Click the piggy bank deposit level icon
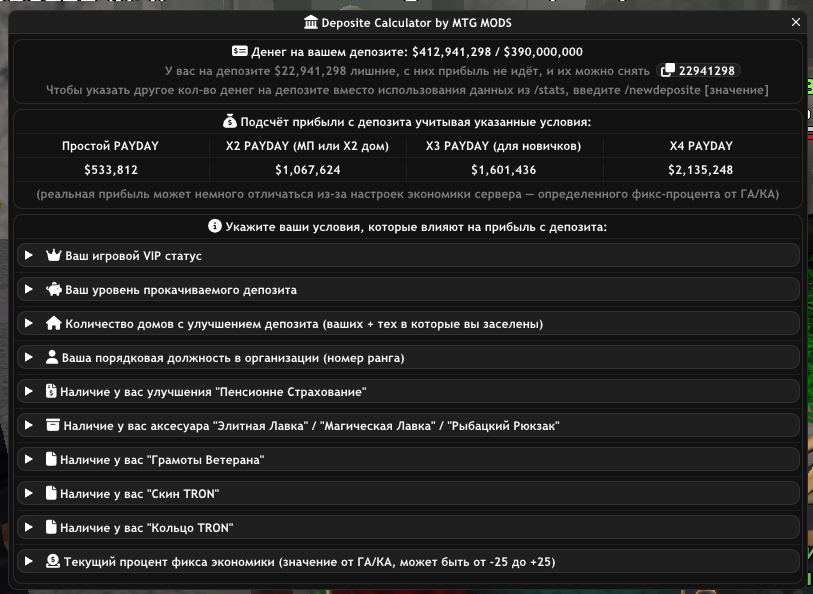The height and width of the screenshot is (594, 813). [x=54, y=289]
